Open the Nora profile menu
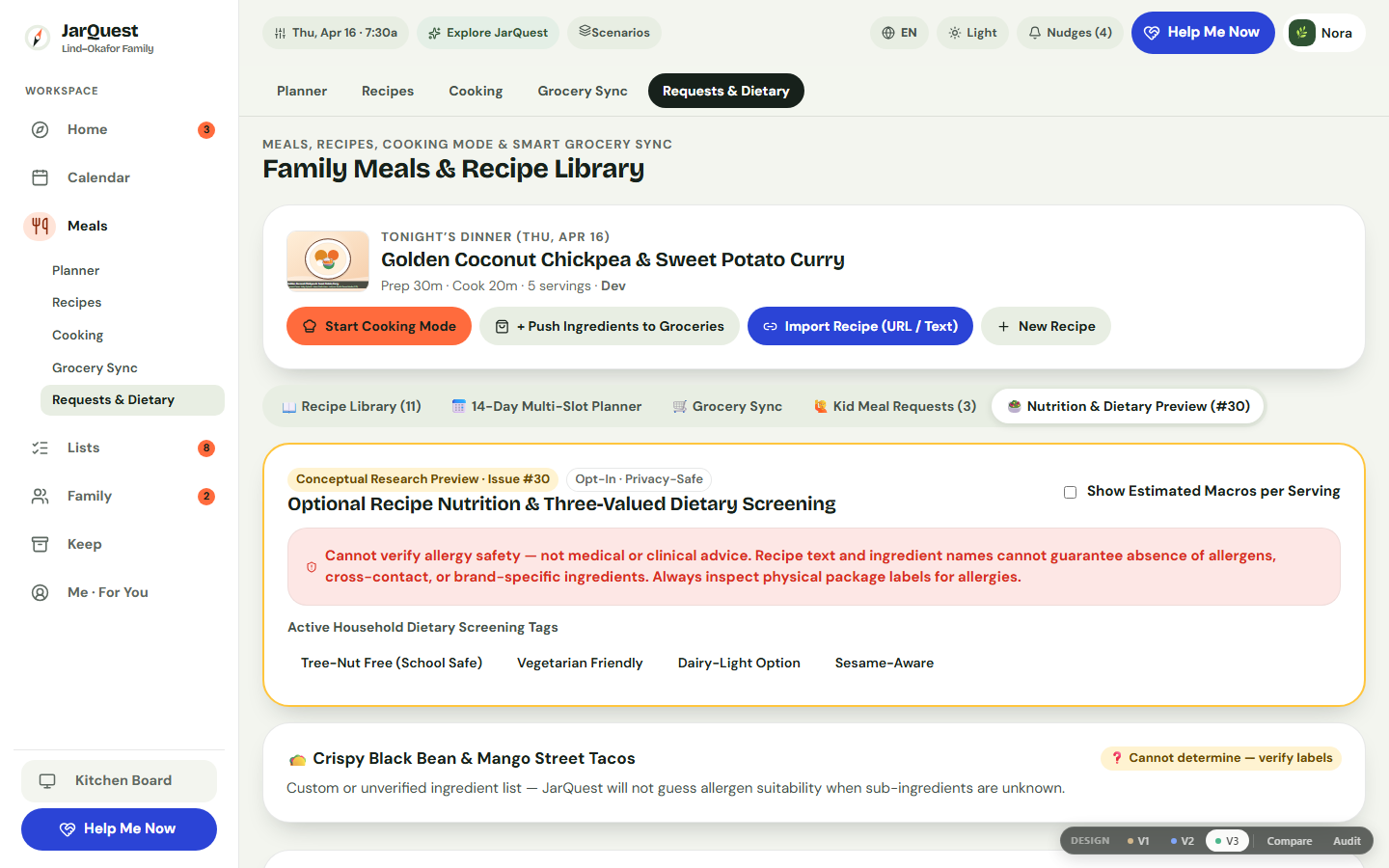Image resolution: width=1389 pixels, height=868 pixels. 1326,33
